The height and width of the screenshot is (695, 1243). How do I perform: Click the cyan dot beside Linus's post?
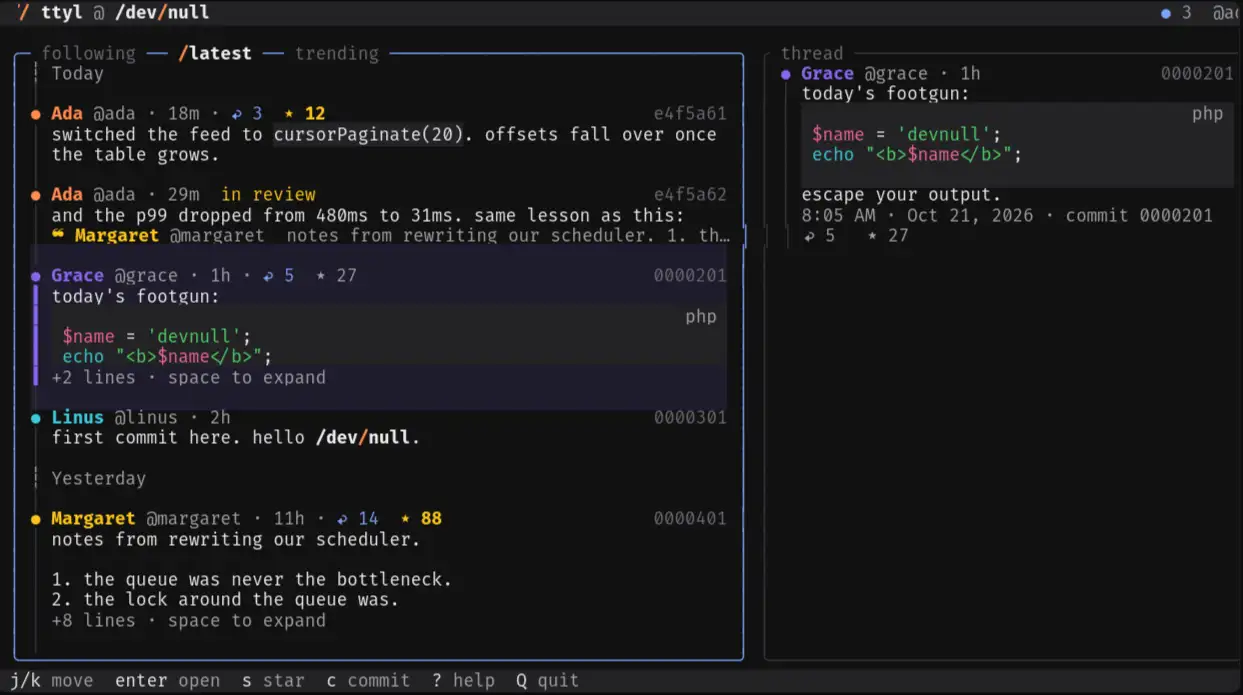[x=36, y=418]
